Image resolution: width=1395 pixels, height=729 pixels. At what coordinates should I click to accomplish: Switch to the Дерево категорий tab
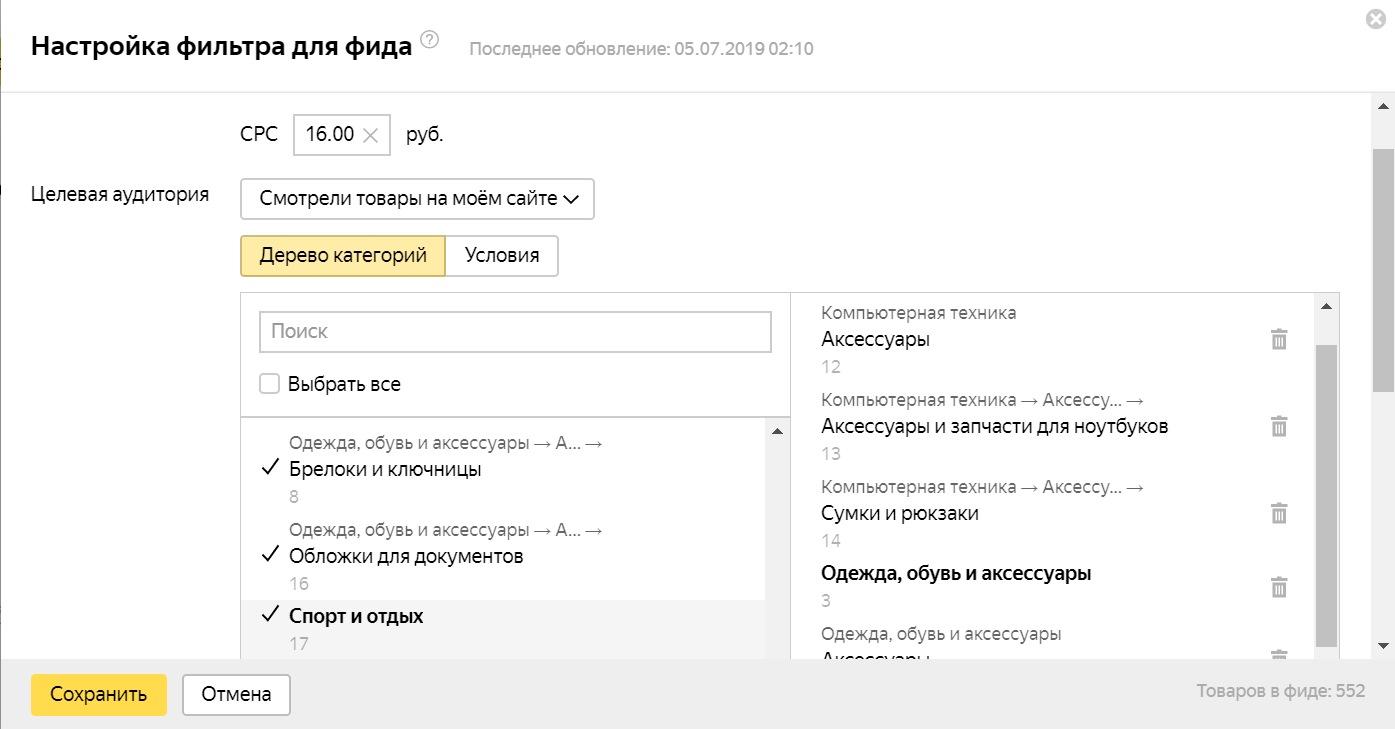pyautogui.click(x=343, y=256)
